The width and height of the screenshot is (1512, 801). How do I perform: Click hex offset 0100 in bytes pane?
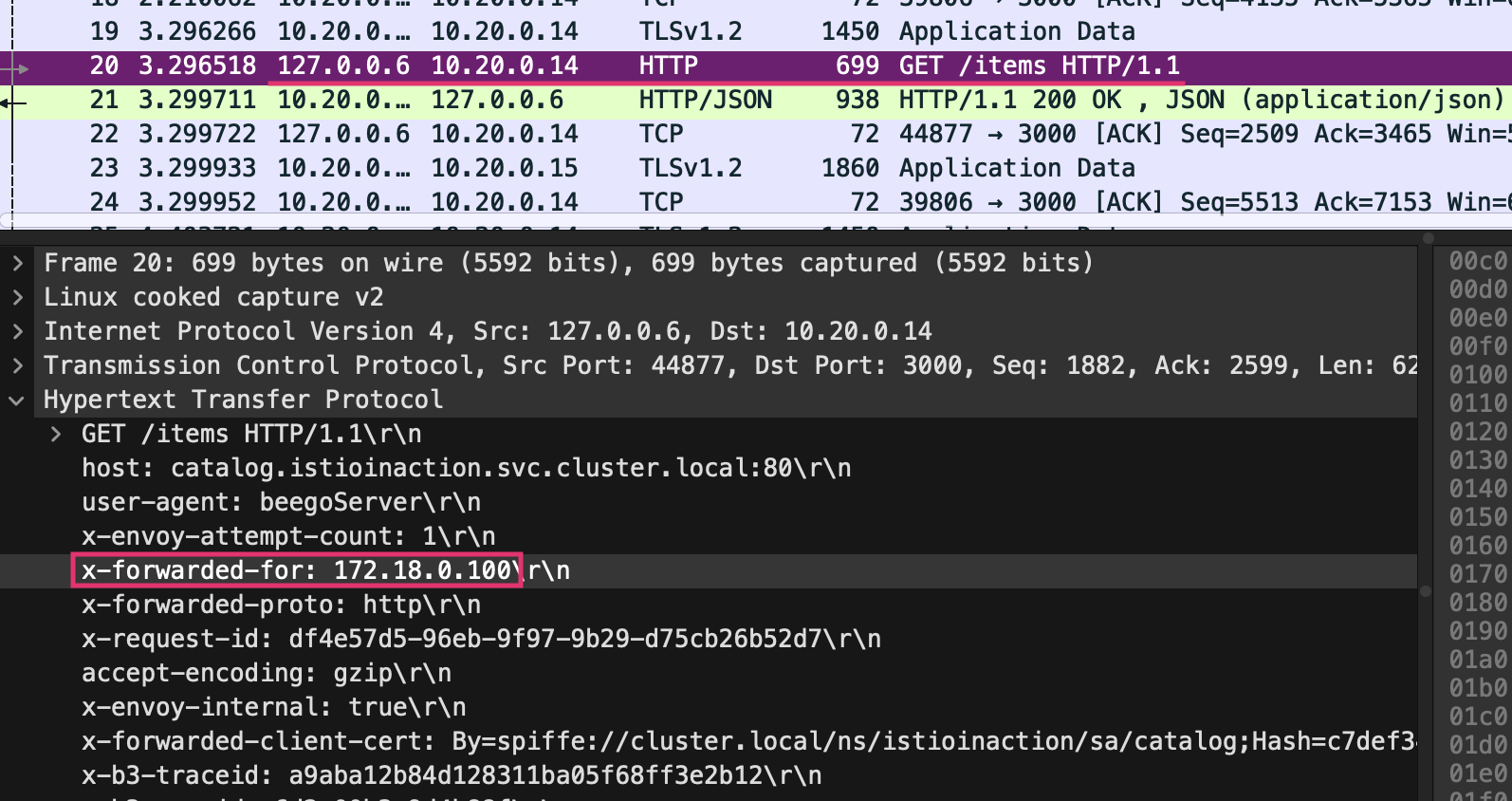point(1478,375)
